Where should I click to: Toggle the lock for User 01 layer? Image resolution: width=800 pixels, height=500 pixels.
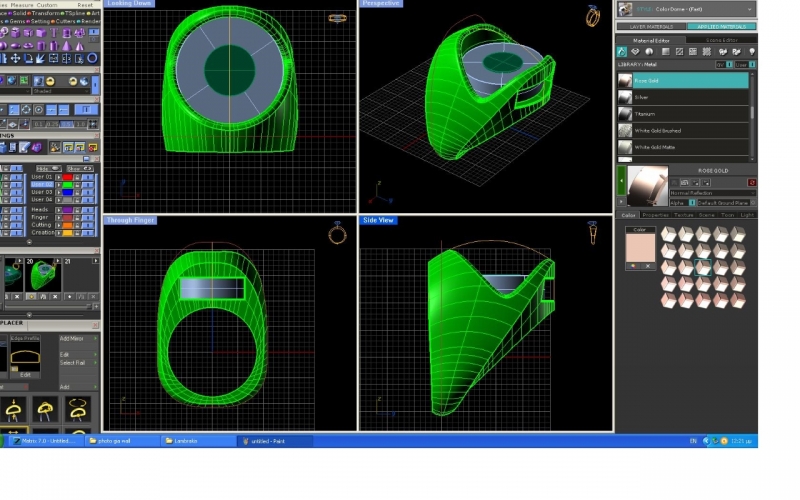click(x=77, y=177)
